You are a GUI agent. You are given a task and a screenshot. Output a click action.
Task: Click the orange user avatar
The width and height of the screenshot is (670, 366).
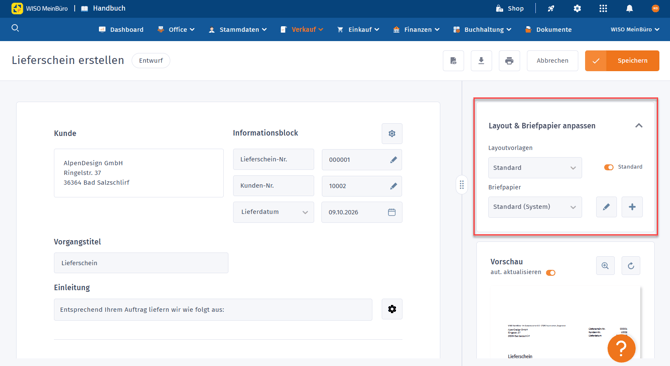(x=655, y=9)
